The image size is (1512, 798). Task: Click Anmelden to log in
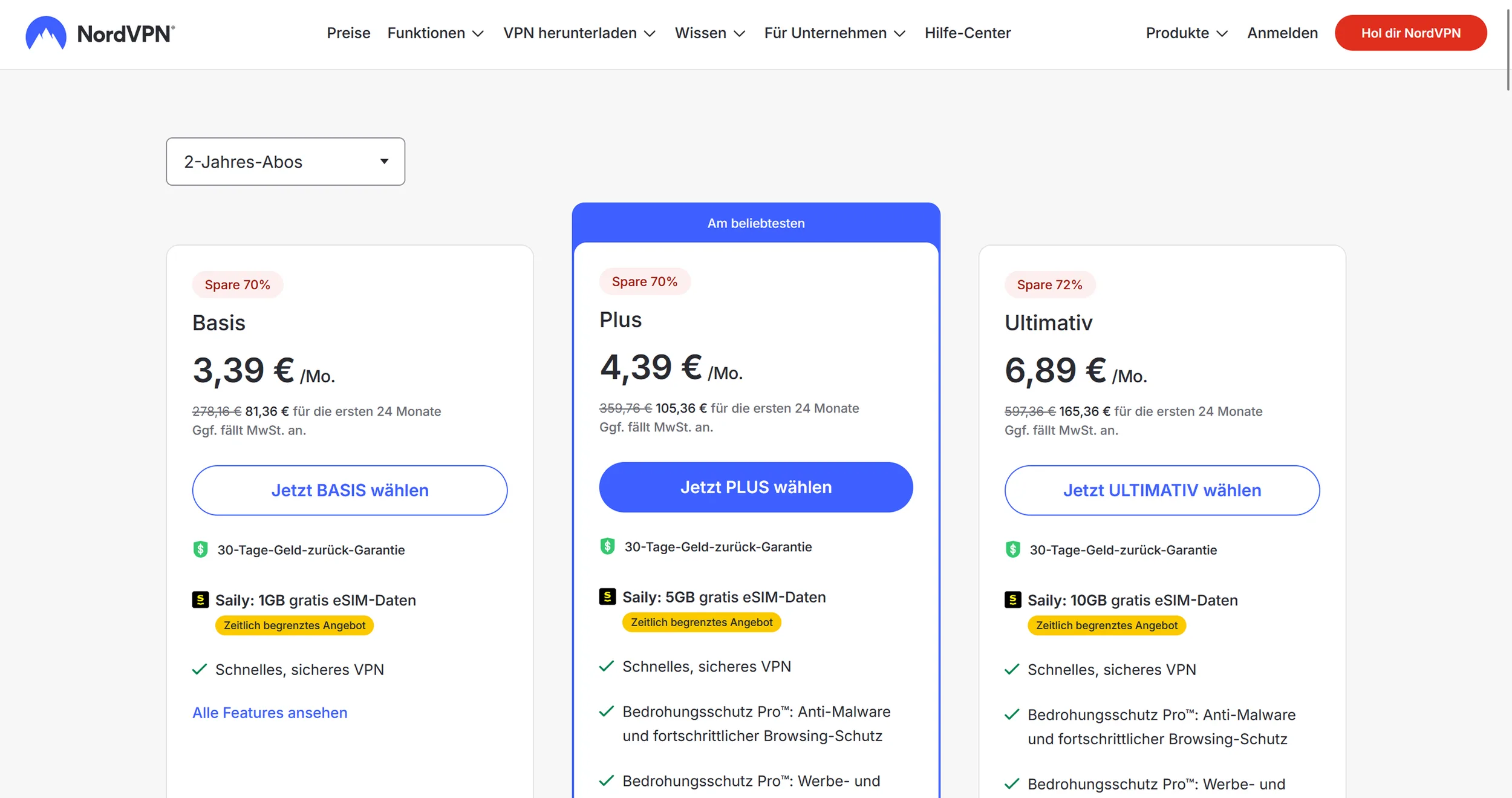pyautogui.click(x=1282, y=33)
